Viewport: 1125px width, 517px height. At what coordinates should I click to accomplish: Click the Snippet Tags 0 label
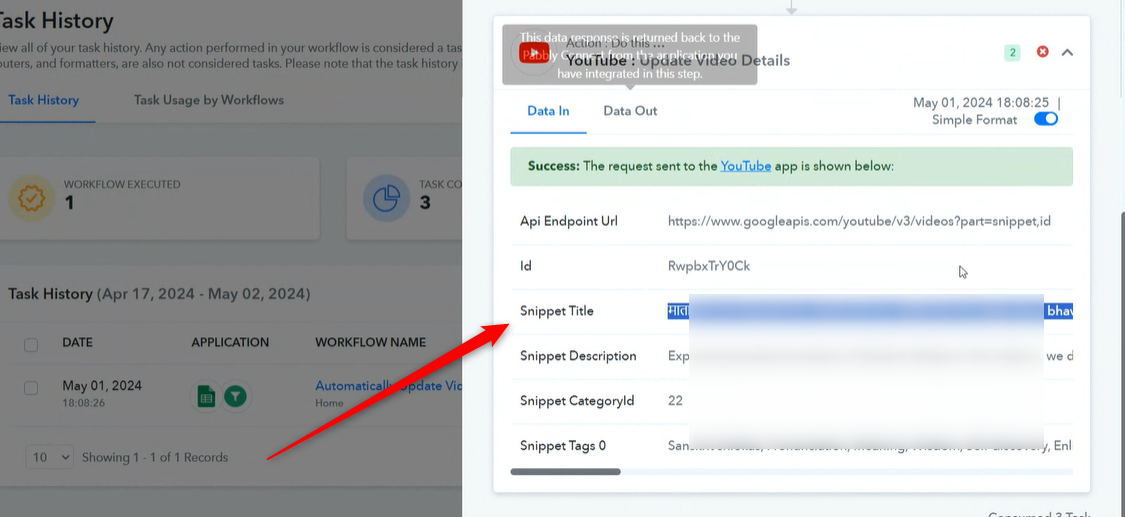(563, 446)
